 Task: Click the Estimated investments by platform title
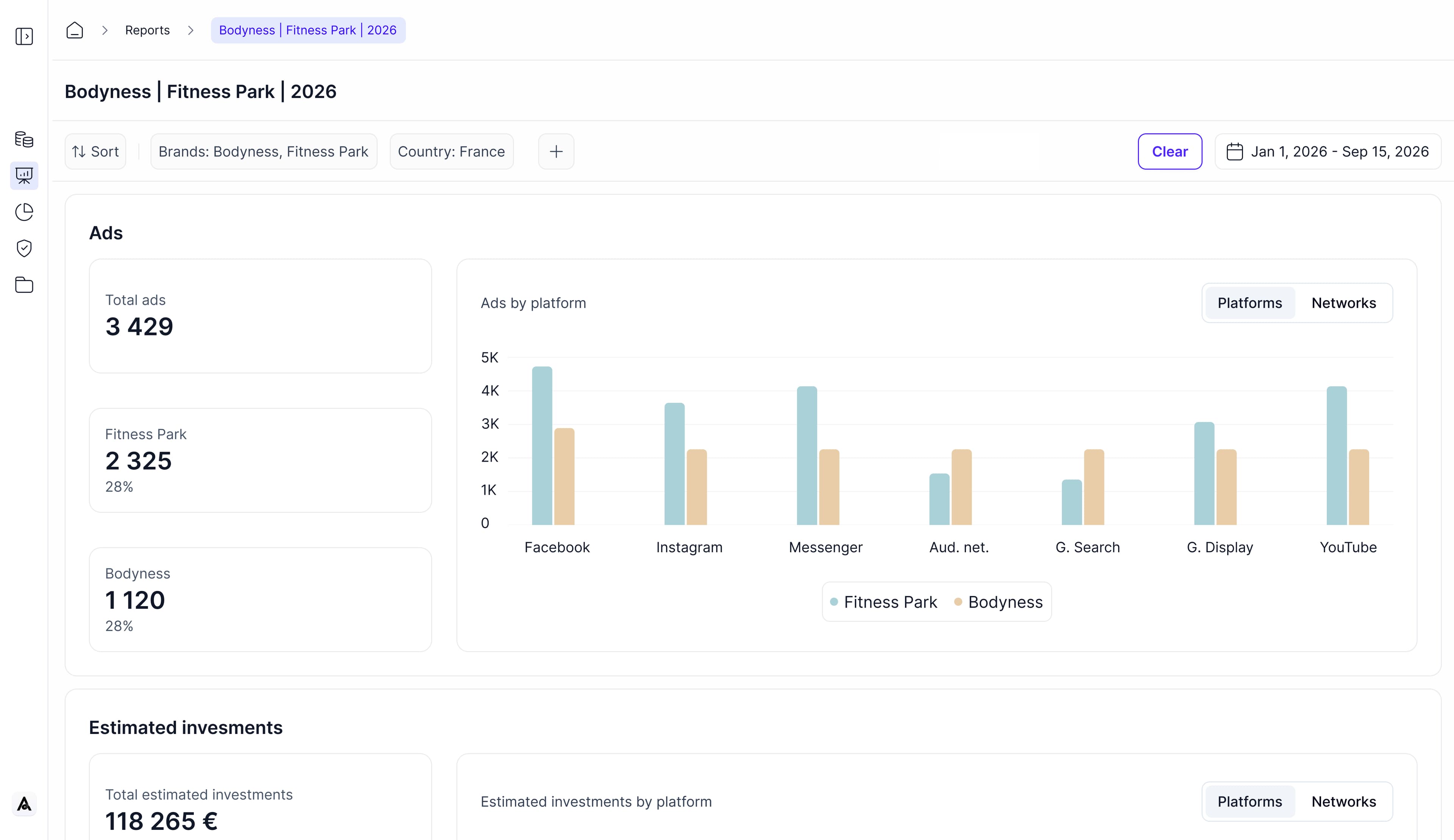coord(596,801)
